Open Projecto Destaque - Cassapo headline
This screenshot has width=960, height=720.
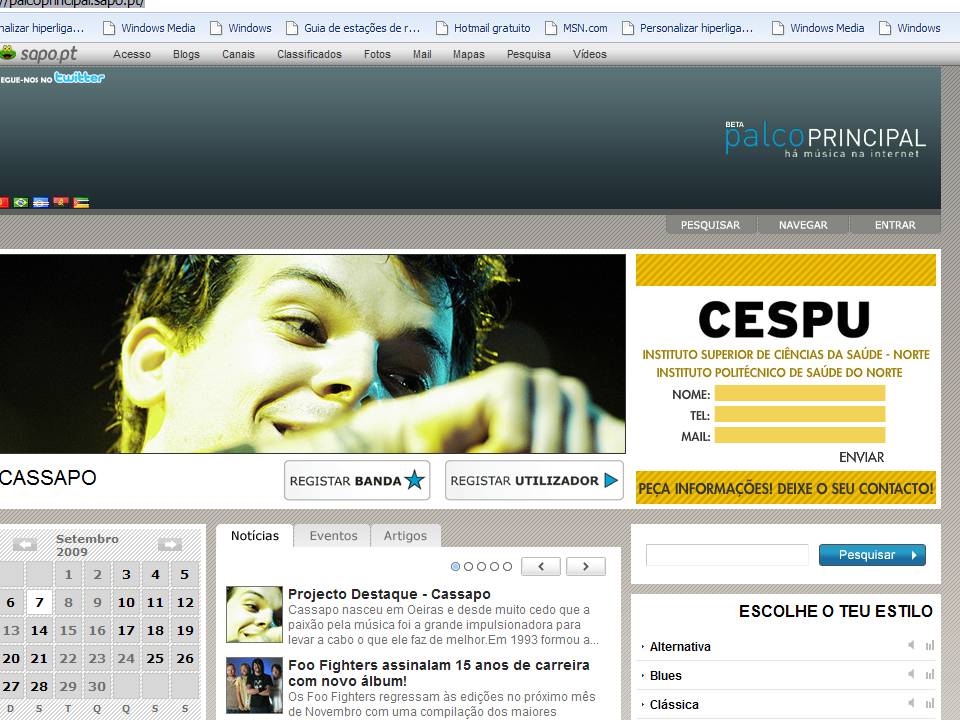pyautogui.click(x=389, y=594)
